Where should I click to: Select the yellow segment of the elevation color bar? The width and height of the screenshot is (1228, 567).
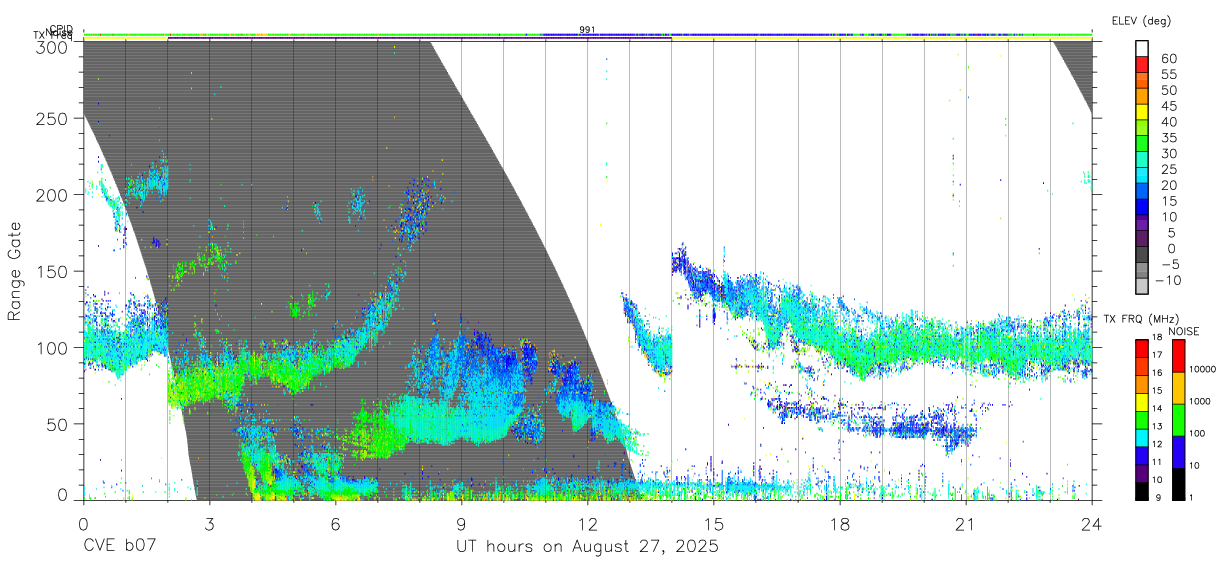click(x=1143, y=112)
